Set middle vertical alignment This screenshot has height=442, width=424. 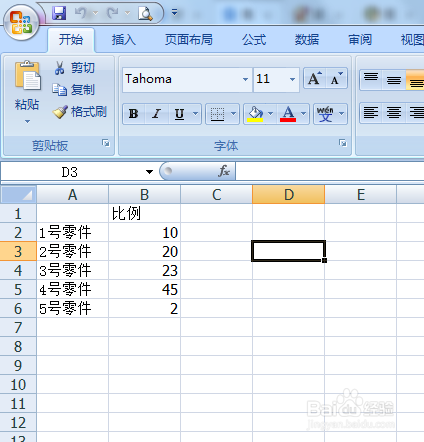click(x=394, y=79)
